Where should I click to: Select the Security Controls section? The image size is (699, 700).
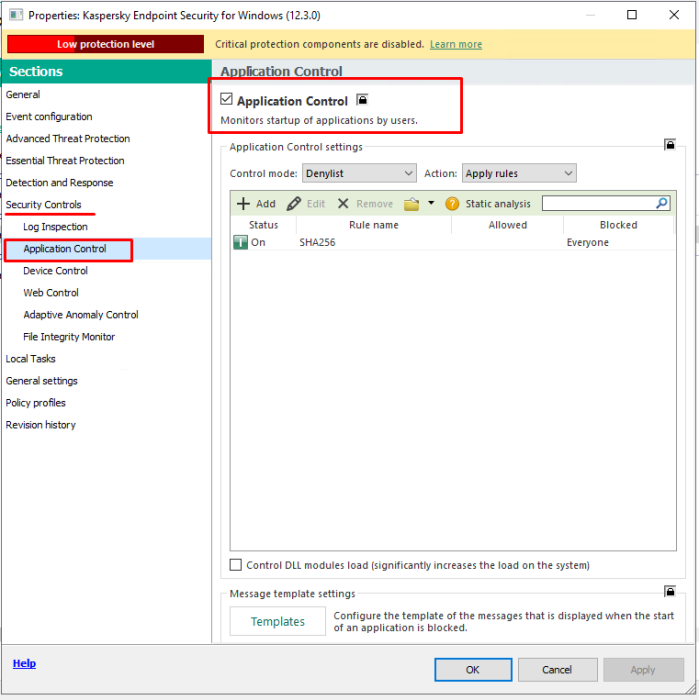click(43, 204)
